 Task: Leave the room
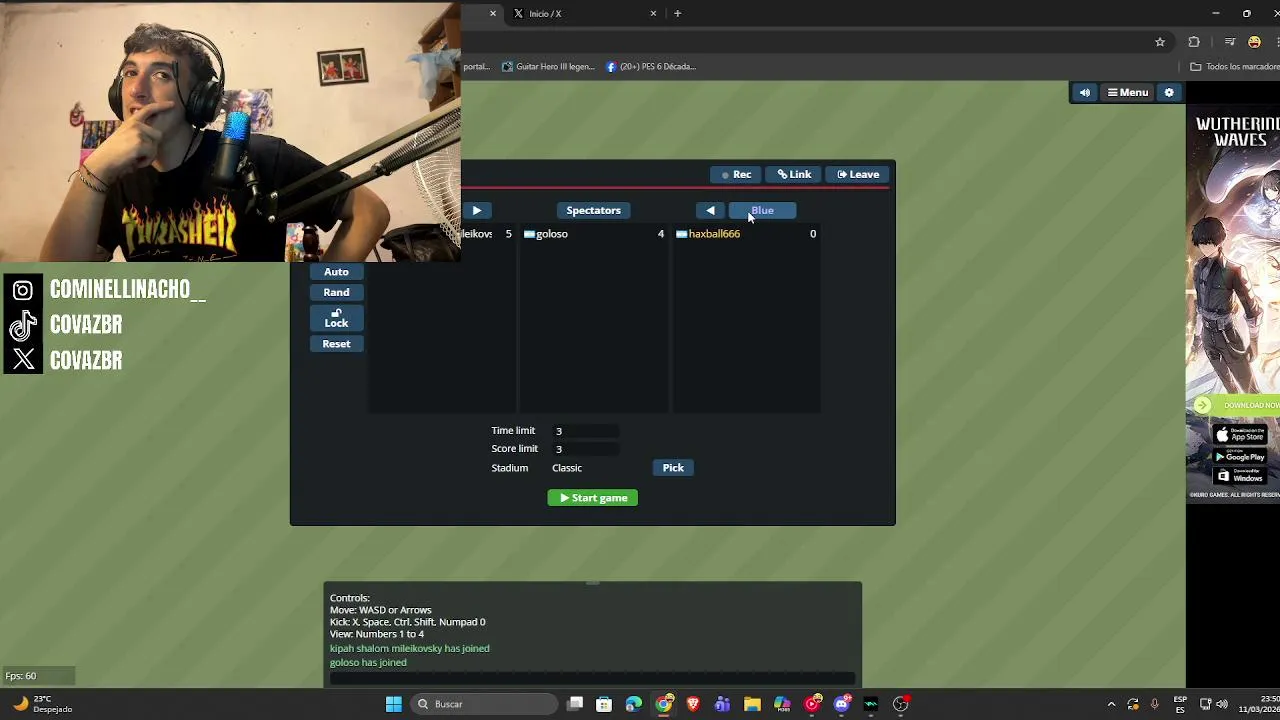tap(858, 174)
